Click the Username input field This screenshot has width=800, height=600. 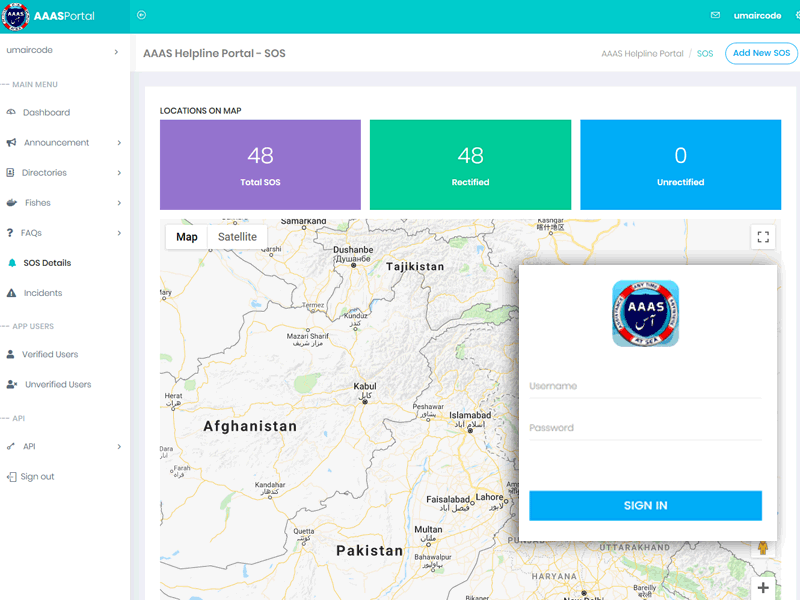tap(644, 386)
